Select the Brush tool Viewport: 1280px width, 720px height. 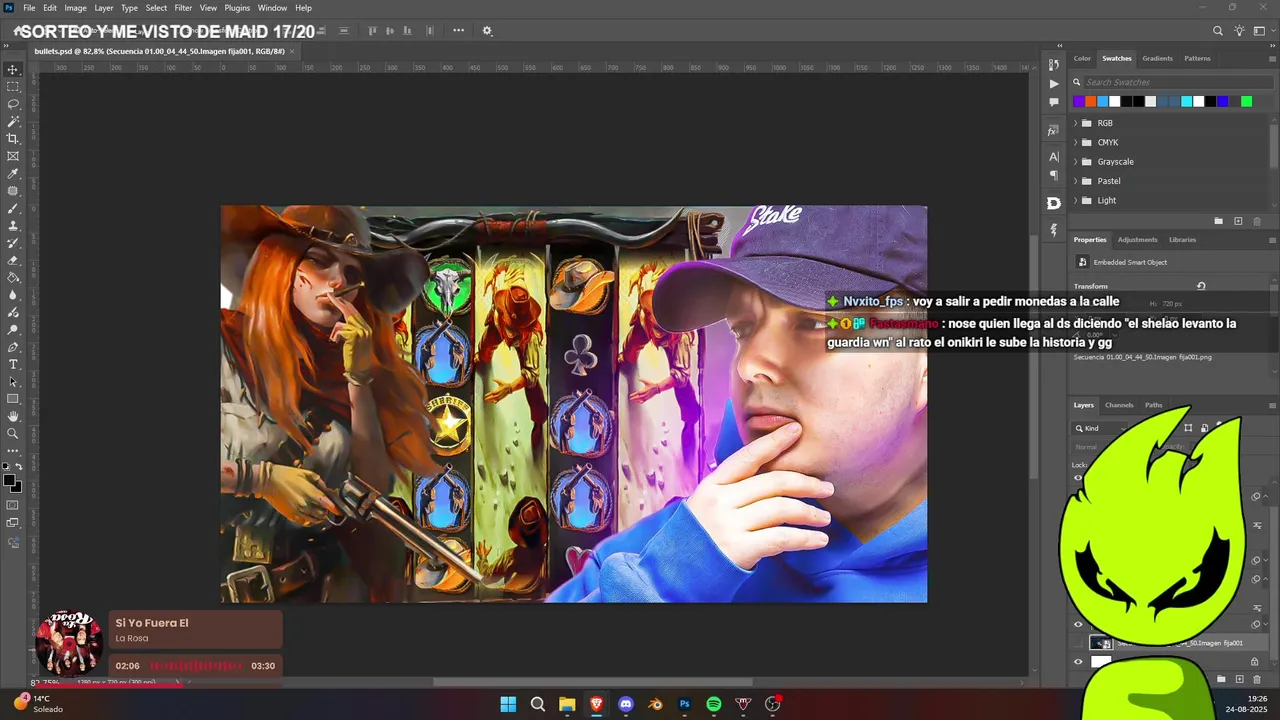pyautogui.click(x=13, y=208)
